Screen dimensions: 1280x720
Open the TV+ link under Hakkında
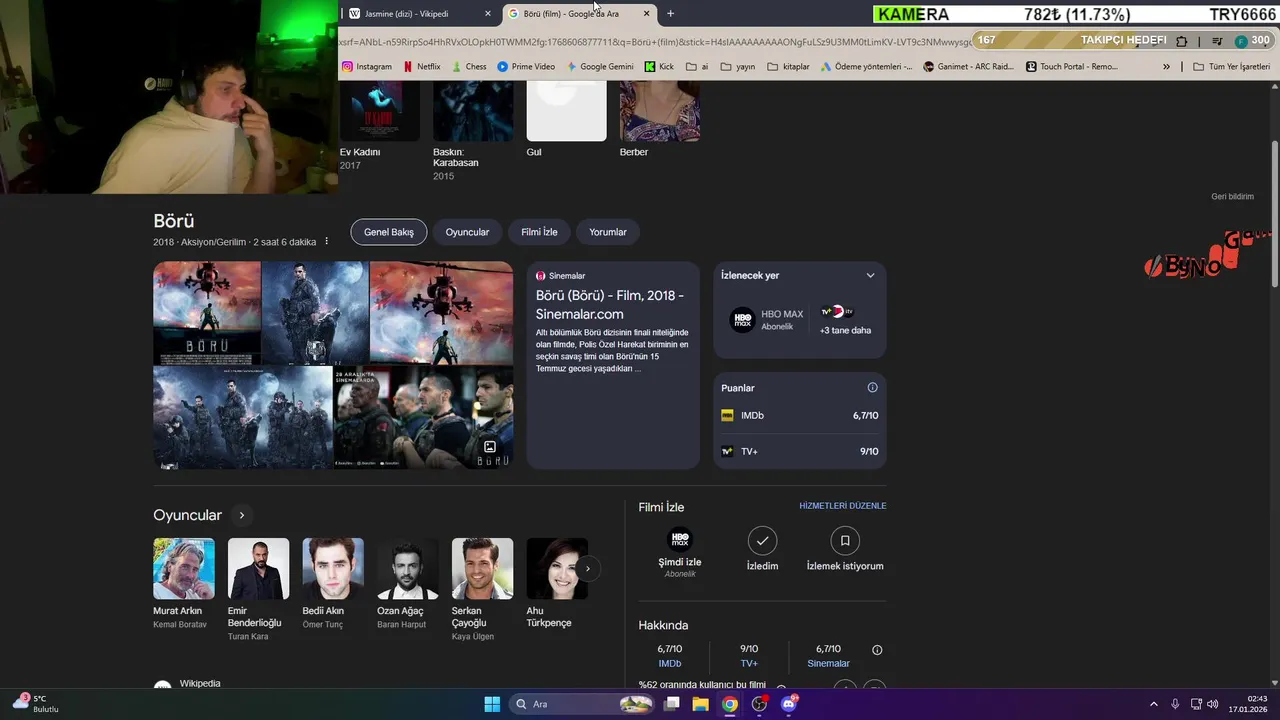(749, 664)
